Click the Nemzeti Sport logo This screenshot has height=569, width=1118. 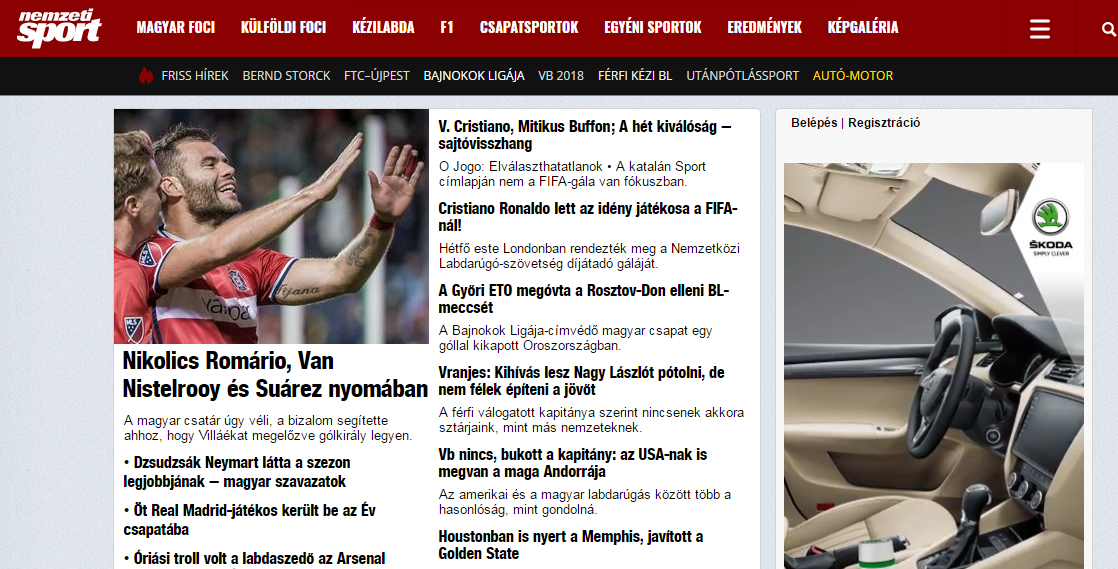click(x=59, y=28)
